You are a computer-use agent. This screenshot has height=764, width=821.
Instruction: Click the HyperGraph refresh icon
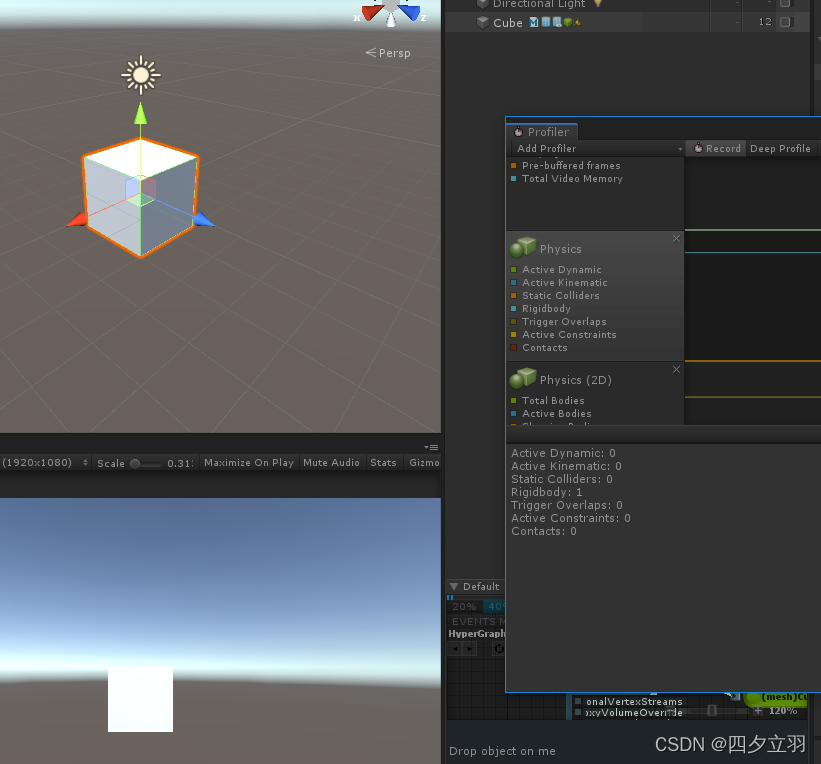[499, 648]
